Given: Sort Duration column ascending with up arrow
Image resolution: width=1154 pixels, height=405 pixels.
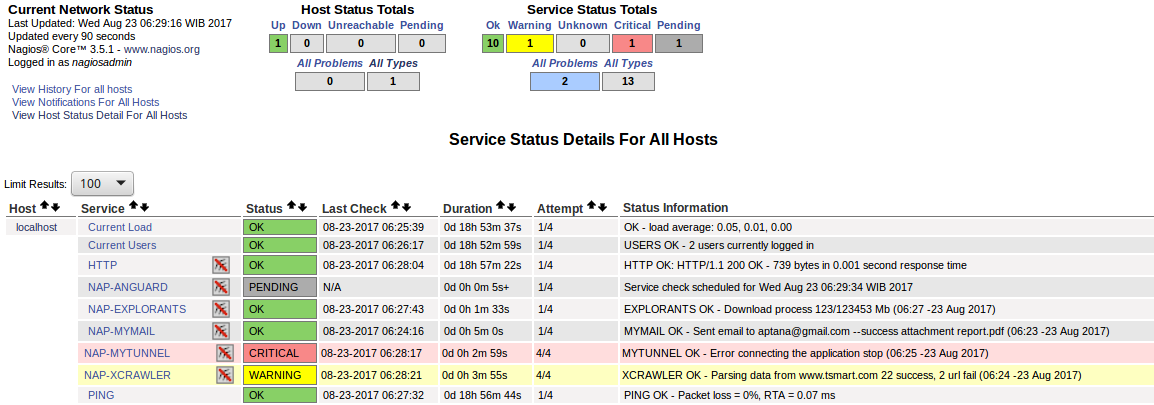Looking at the screenshot, I should point(500,208).
